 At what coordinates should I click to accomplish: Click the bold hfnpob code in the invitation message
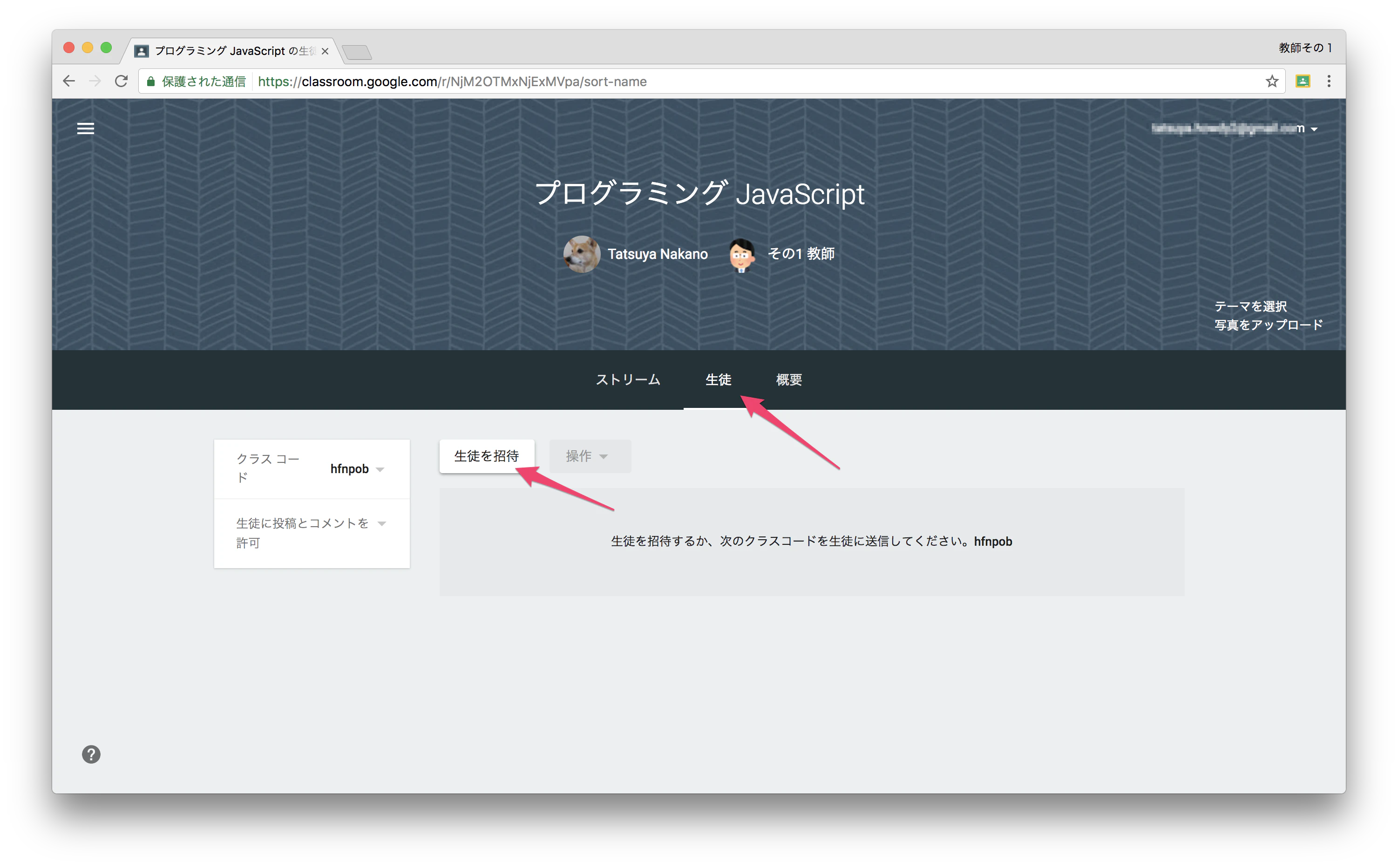click(x=993, y=542)
